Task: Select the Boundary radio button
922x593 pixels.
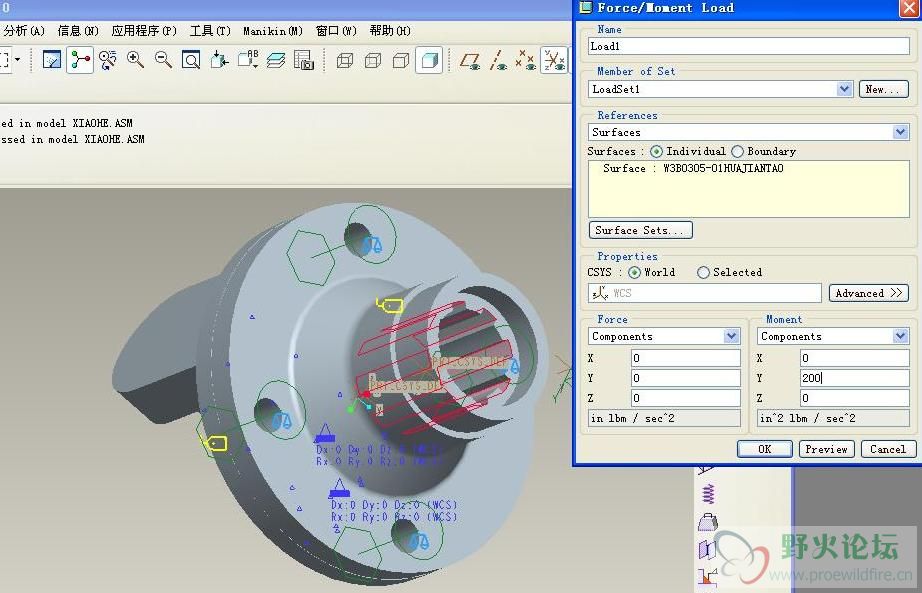Action: [x=737, y=151]
